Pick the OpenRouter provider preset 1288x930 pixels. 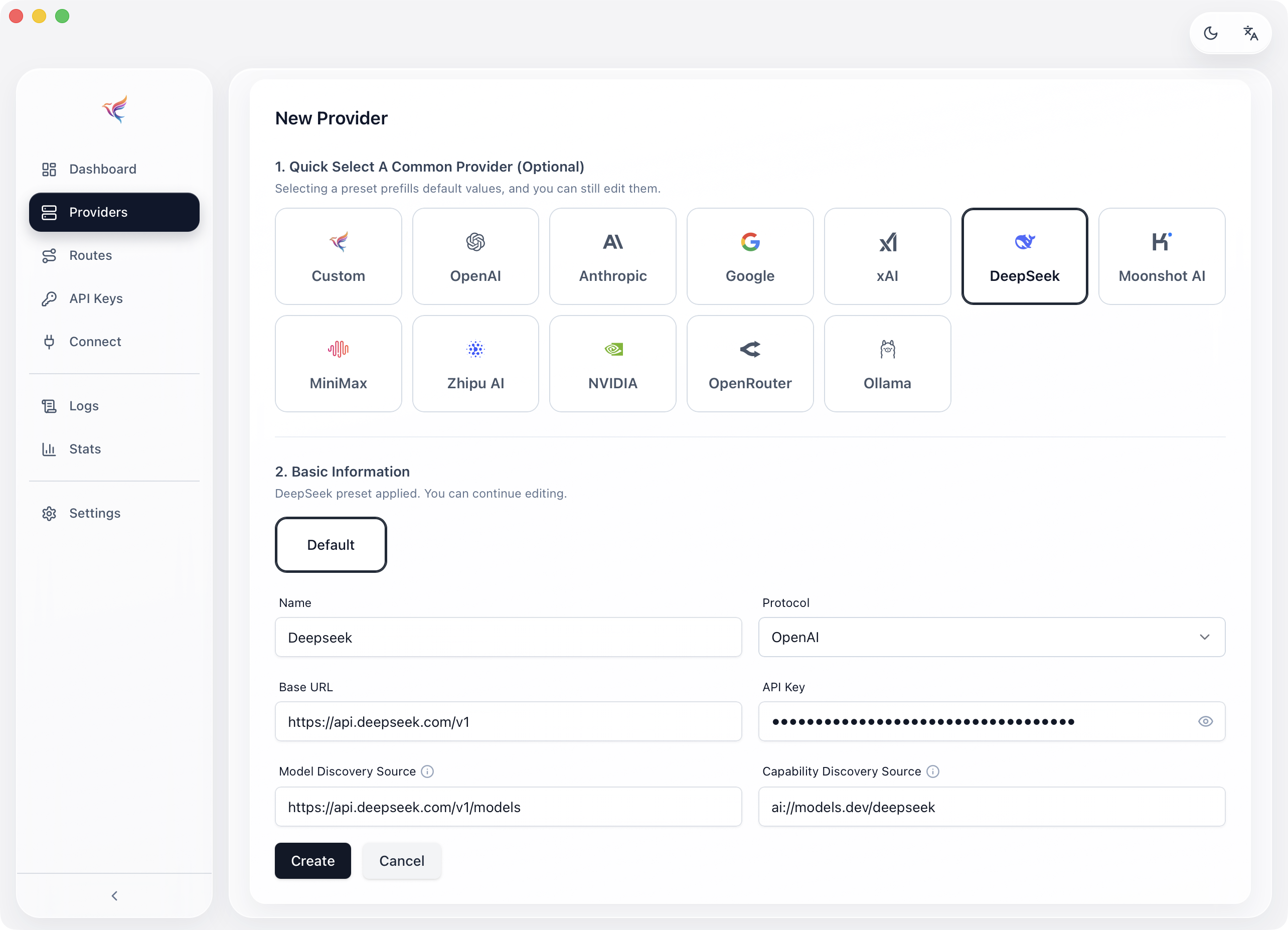[x=750, y=364]
